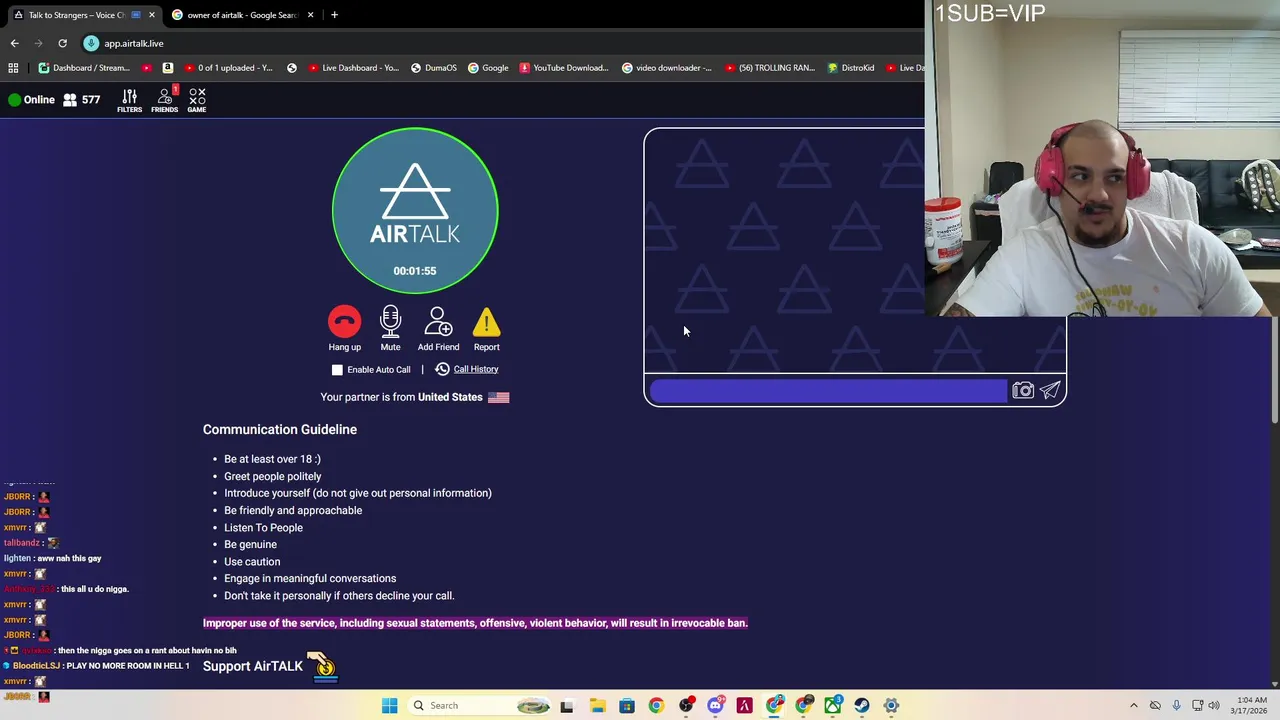1280x720 pixels.
Task: Open the DistroKid bookmark
Action: coord(851,68)
